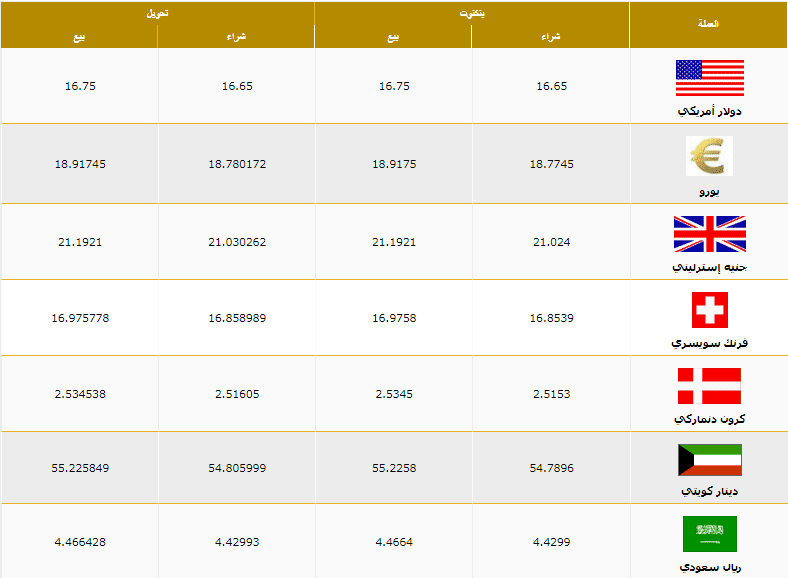Click the Kuwaiti dinar flag icon
788x578 pixels.
(710, 460)
